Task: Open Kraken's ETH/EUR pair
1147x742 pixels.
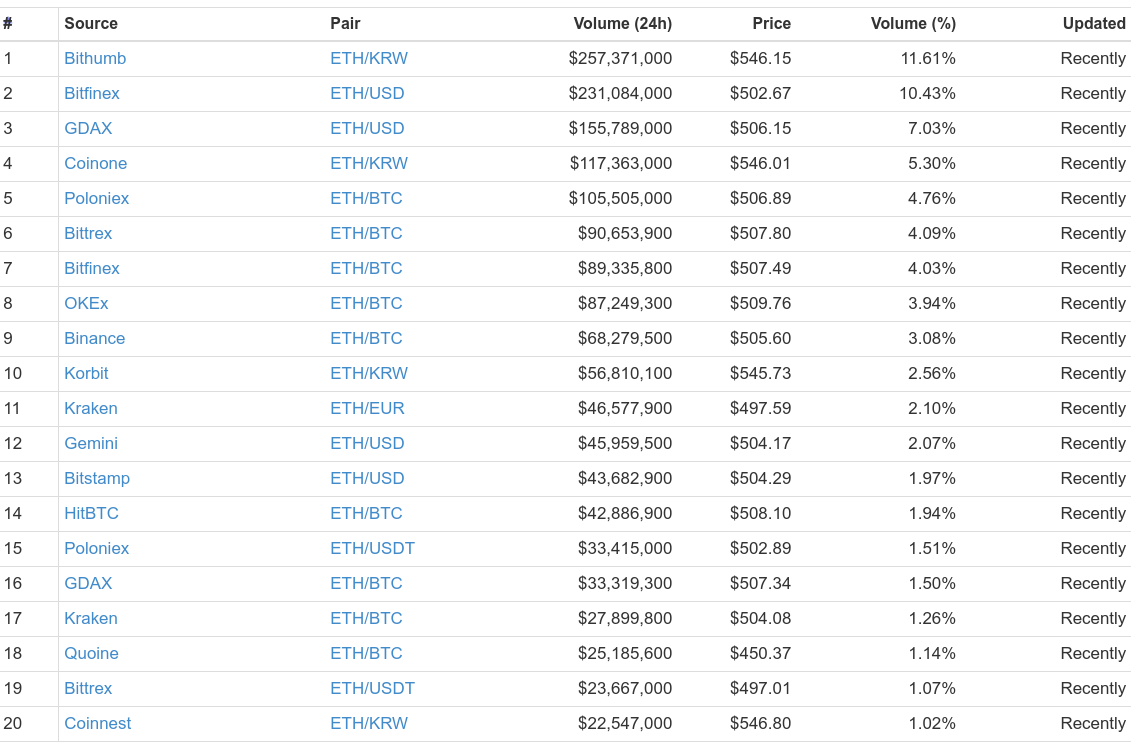Action: tap(367, 408)
